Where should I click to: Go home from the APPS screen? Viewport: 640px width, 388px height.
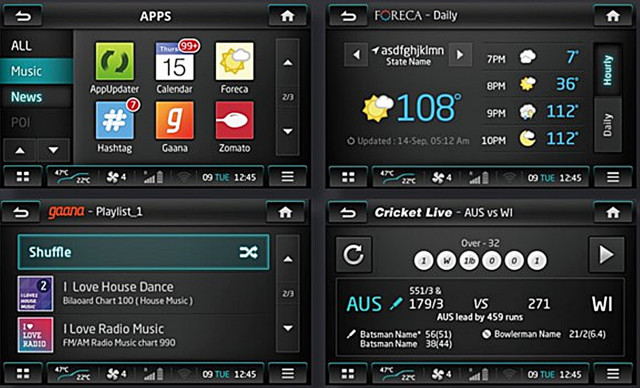(287, 16)
